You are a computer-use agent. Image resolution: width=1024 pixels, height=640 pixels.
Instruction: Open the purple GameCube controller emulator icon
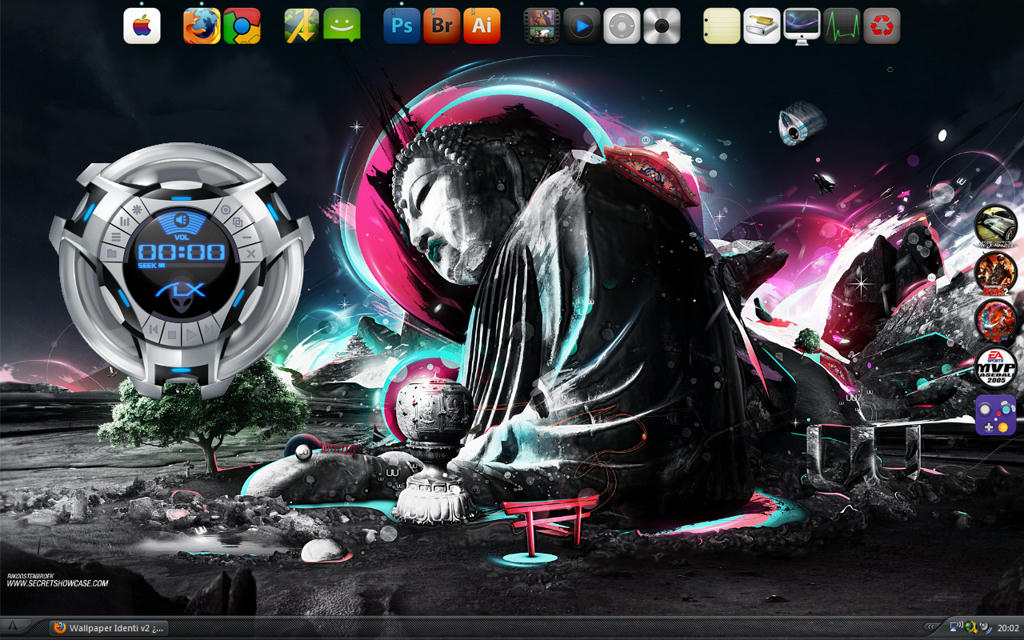[x=995, y=415]
